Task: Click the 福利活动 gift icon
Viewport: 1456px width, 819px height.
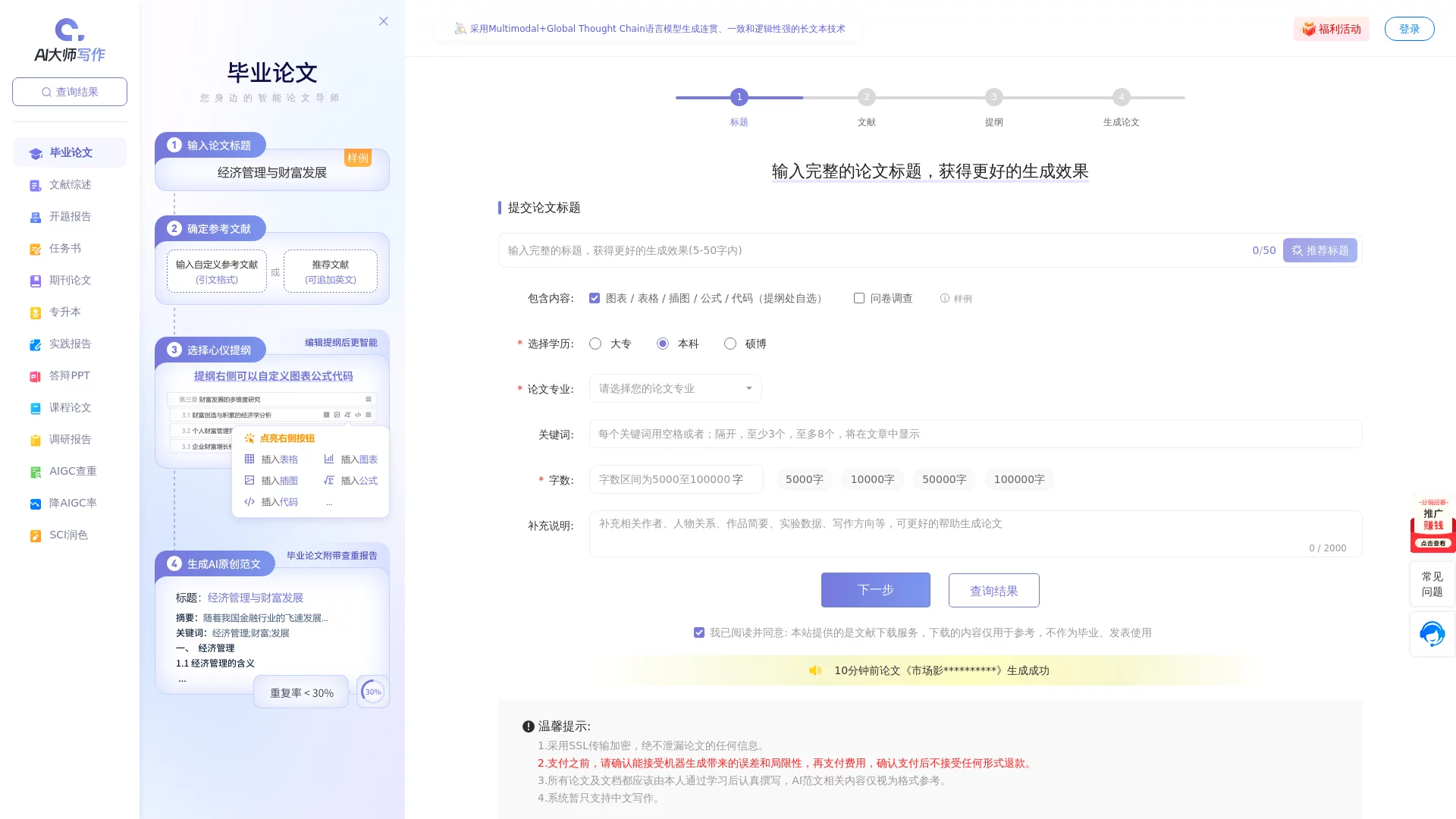Action: [1308, 29]
